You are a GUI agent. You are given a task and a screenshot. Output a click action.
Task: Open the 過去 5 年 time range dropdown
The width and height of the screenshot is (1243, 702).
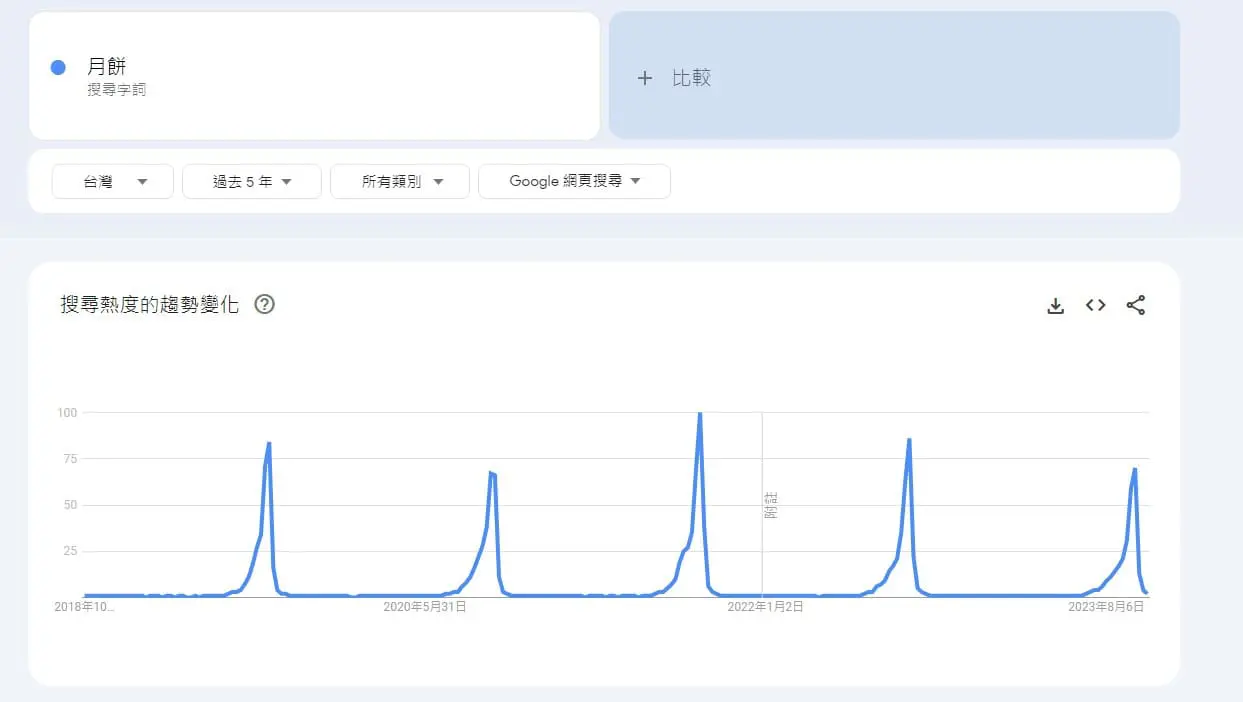(252, 181)
